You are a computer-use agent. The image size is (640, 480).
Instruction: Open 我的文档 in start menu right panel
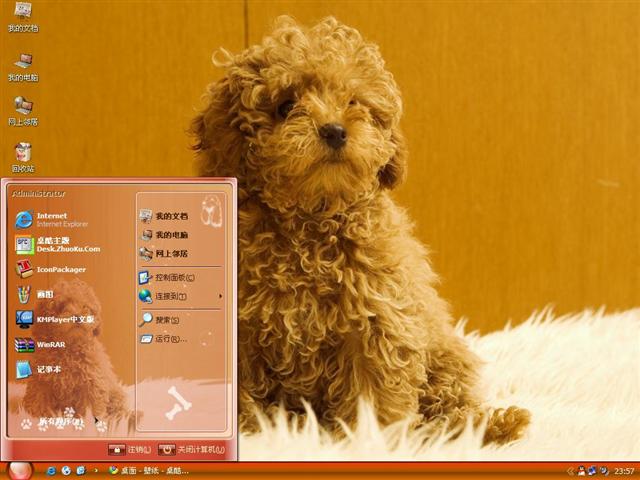tap(164, 216)
